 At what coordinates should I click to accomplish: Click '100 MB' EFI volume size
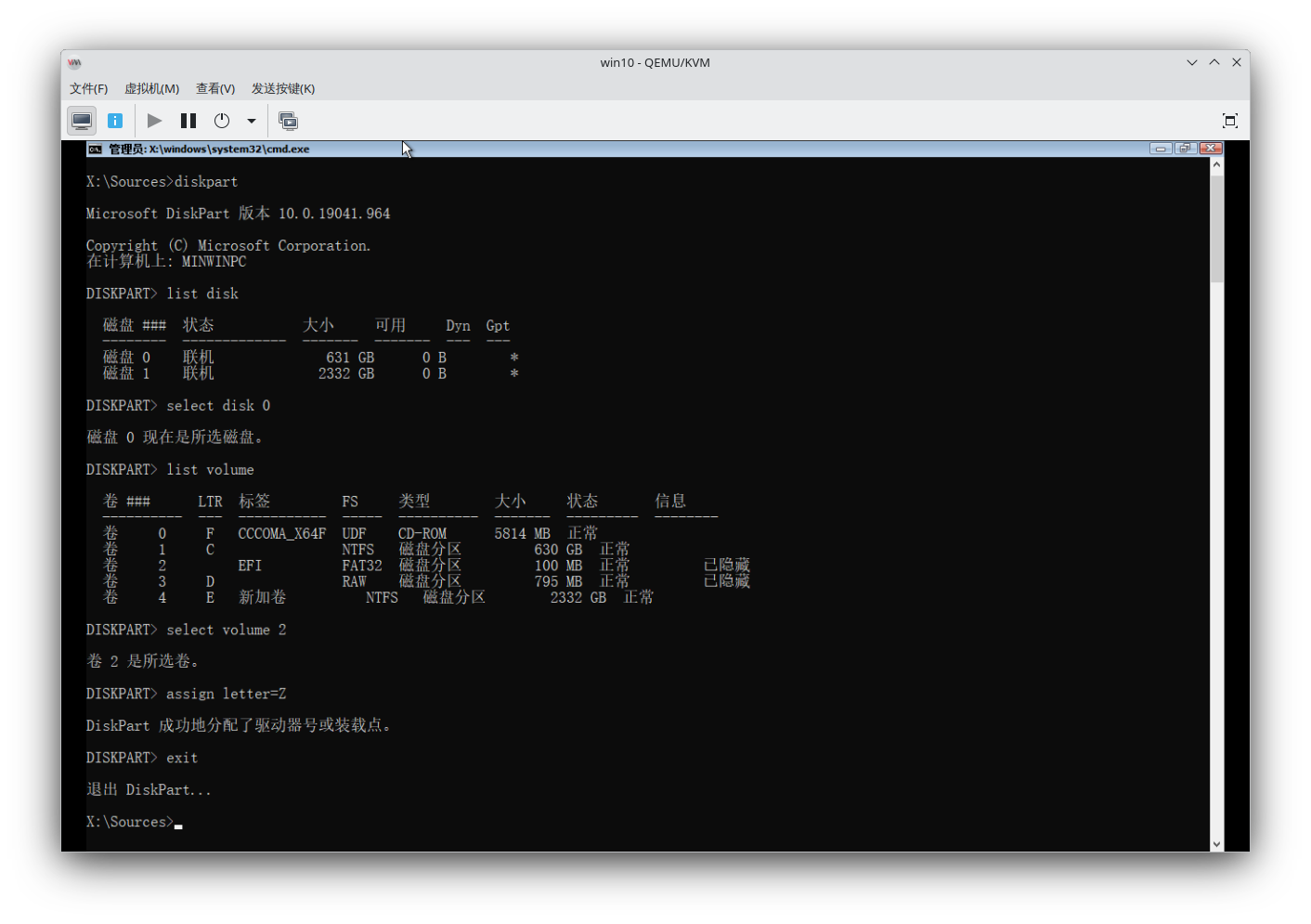pyautogui.click(x=558, y=566)
